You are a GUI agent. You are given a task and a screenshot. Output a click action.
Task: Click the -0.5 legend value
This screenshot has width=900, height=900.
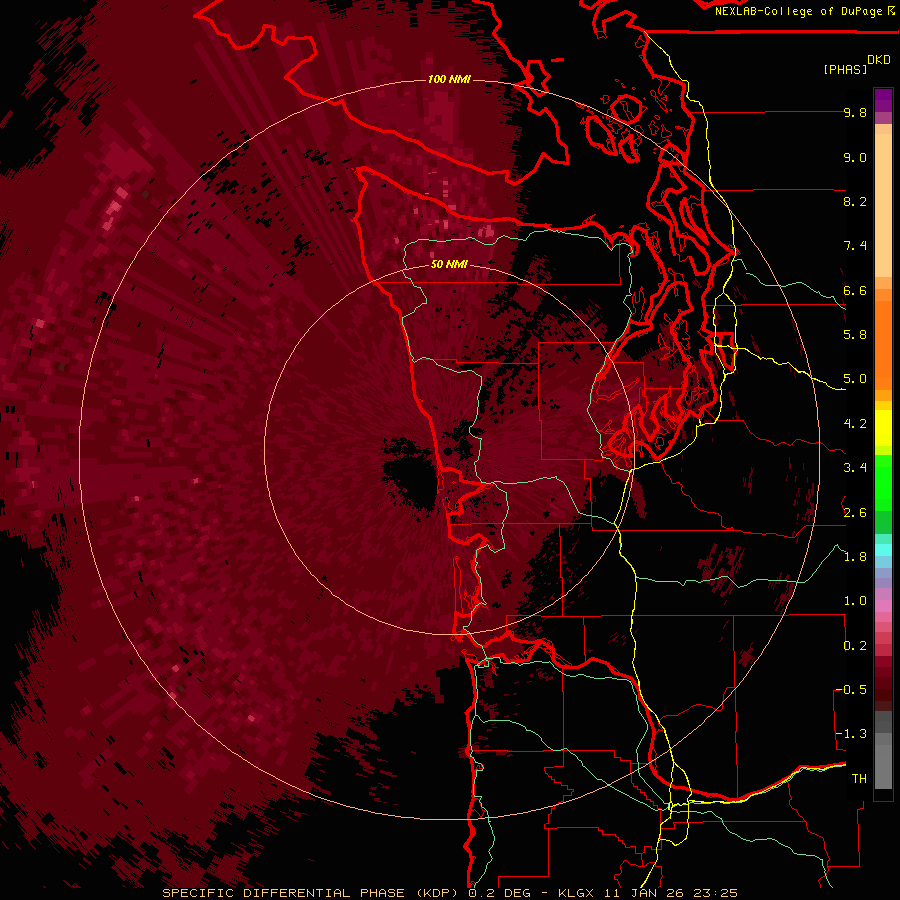click(852, 690)
